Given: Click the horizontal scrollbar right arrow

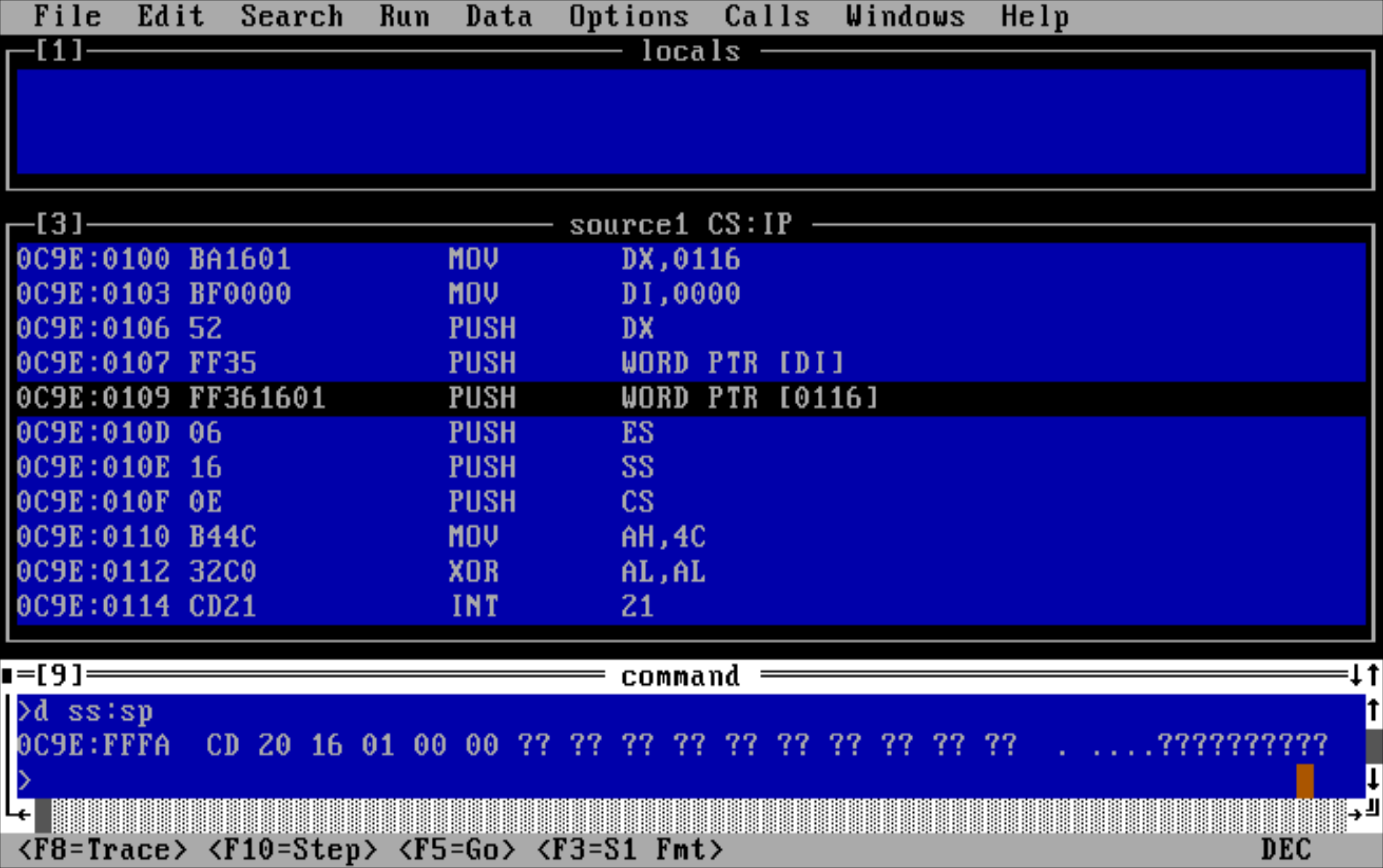Looking at the screenshot, I should 1356,814.
